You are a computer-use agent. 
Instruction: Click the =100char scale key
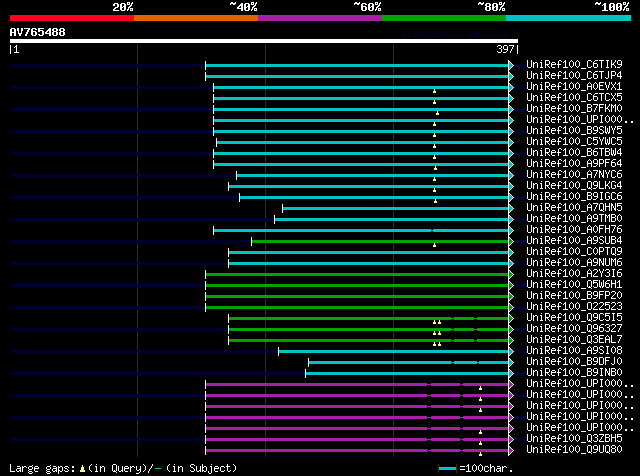[x=476, y=469]
